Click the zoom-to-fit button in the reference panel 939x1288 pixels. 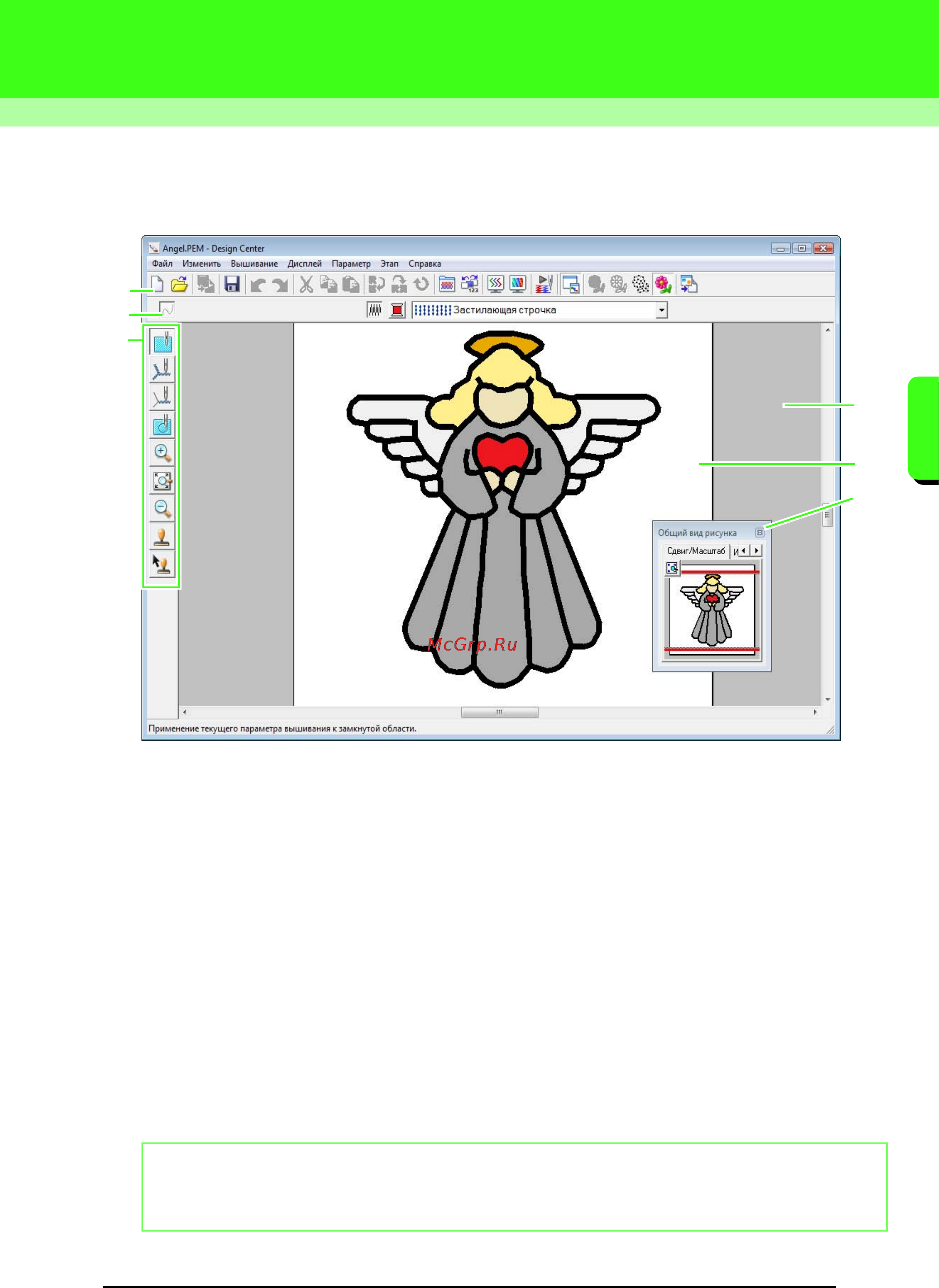tap(672, 568)
